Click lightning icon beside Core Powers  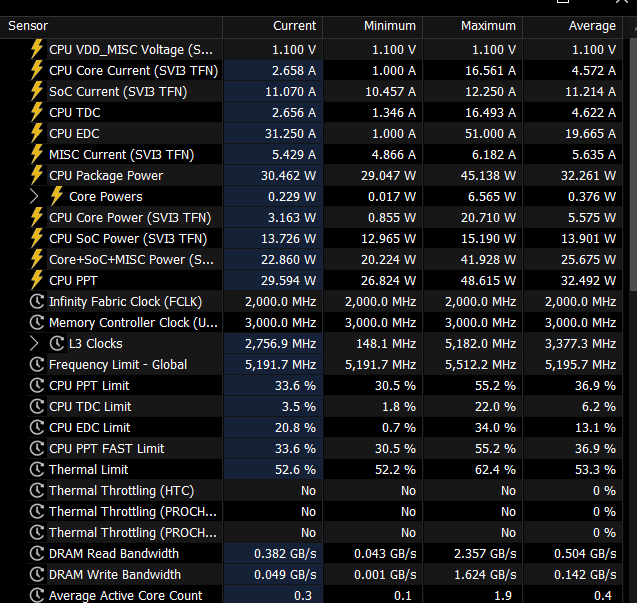coord(56,196)
